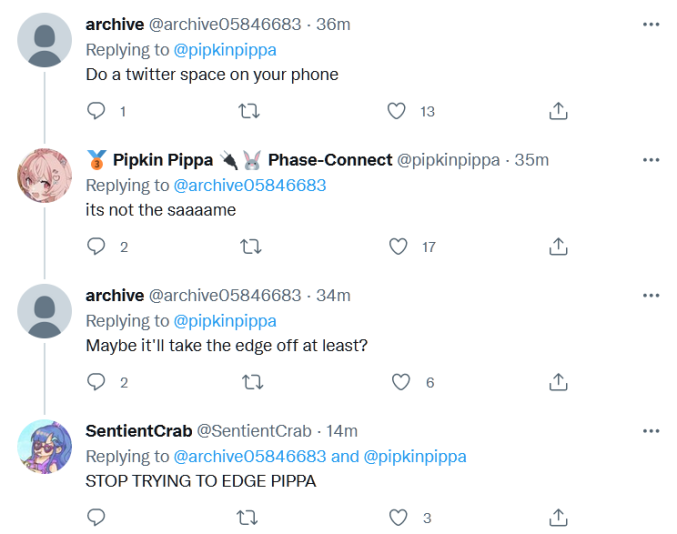This screenshot has width=677, height=534.
Task: Share archive's first tweet via share icon
Action: [x=558, y=111]
